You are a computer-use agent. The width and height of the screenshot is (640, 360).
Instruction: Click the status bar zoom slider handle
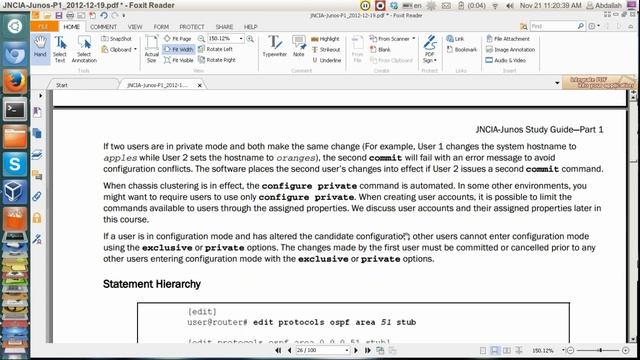tap(600, 350)
